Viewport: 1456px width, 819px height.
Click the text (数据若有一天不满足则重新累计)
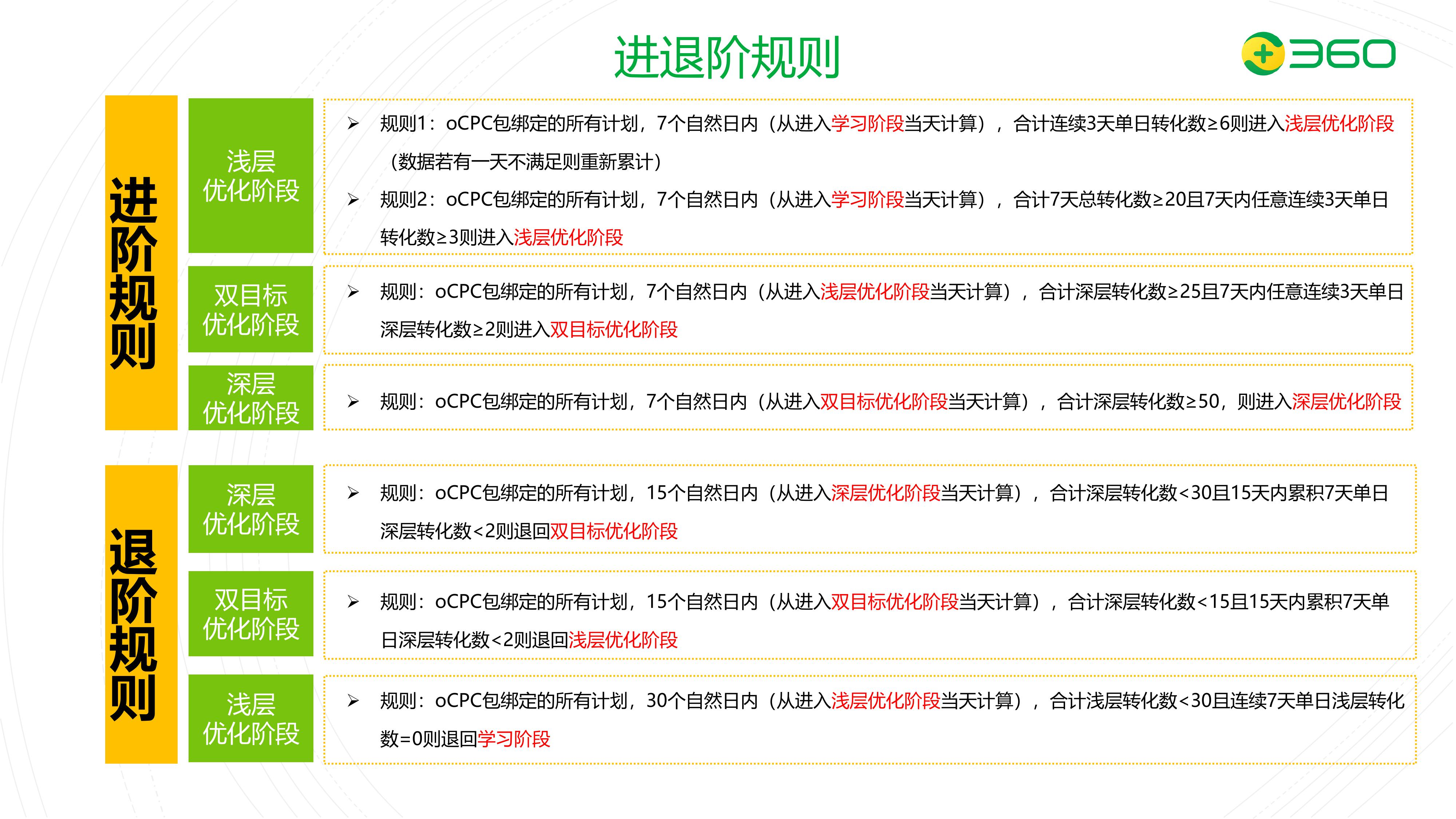click(526, 162)
